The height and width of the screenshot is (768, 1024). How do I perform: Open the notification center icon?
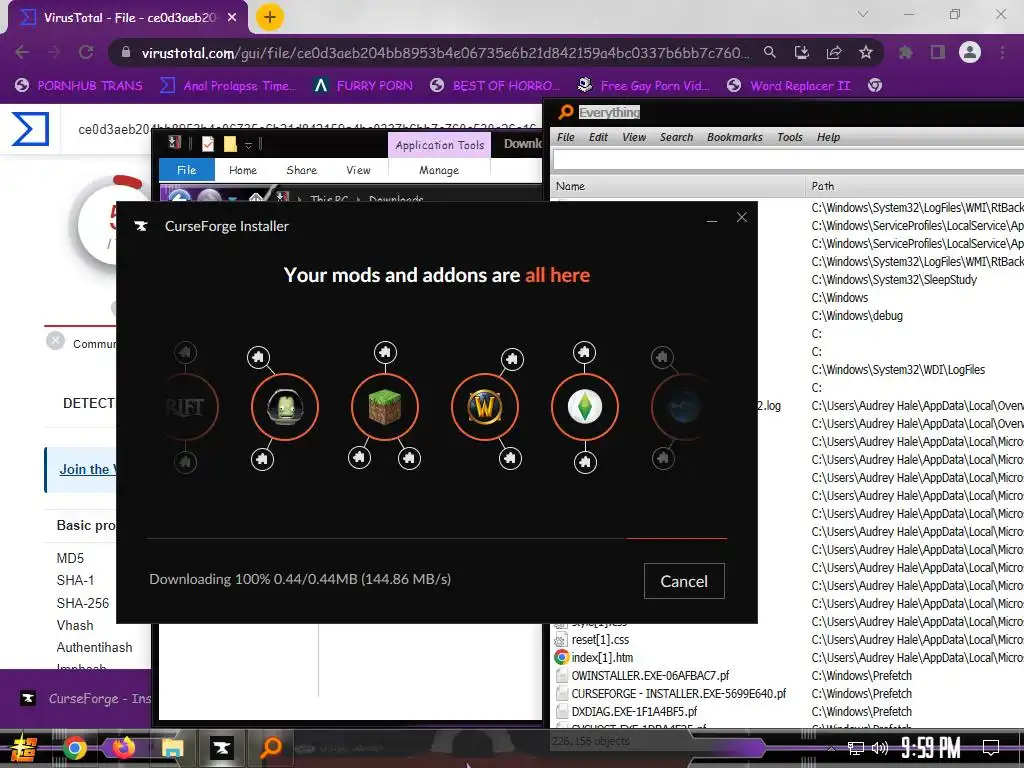991,748
